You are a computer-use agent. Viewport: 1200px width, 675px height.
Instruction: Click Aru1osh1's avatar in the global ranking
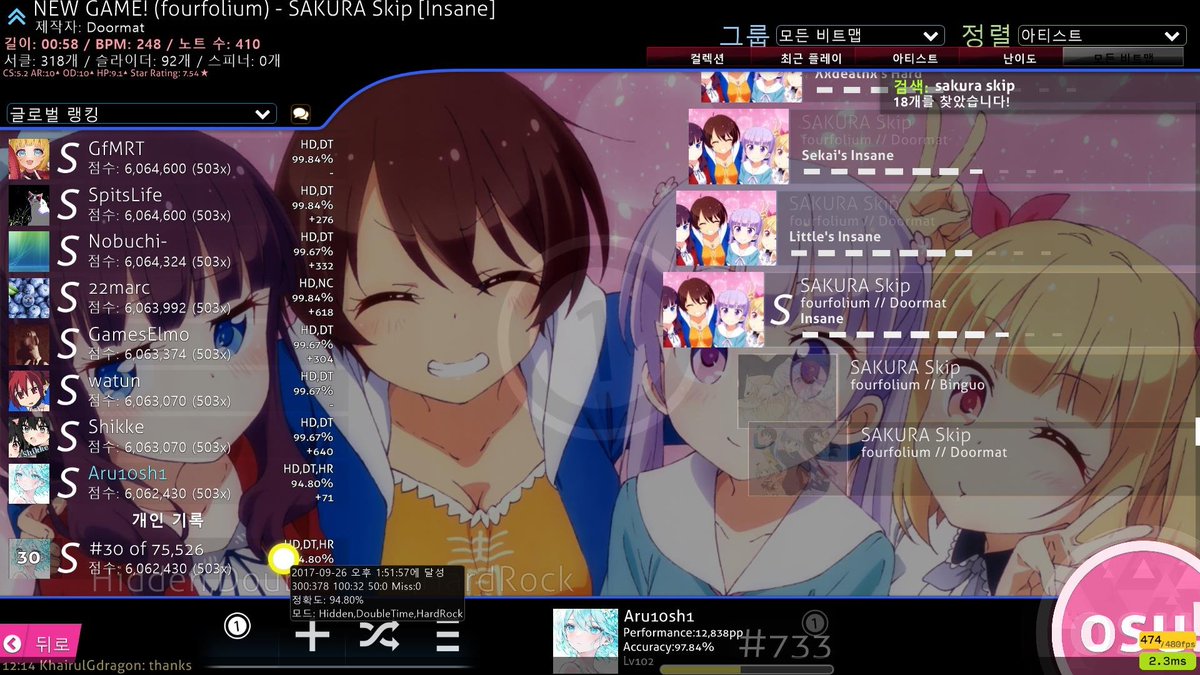point(29,483)
